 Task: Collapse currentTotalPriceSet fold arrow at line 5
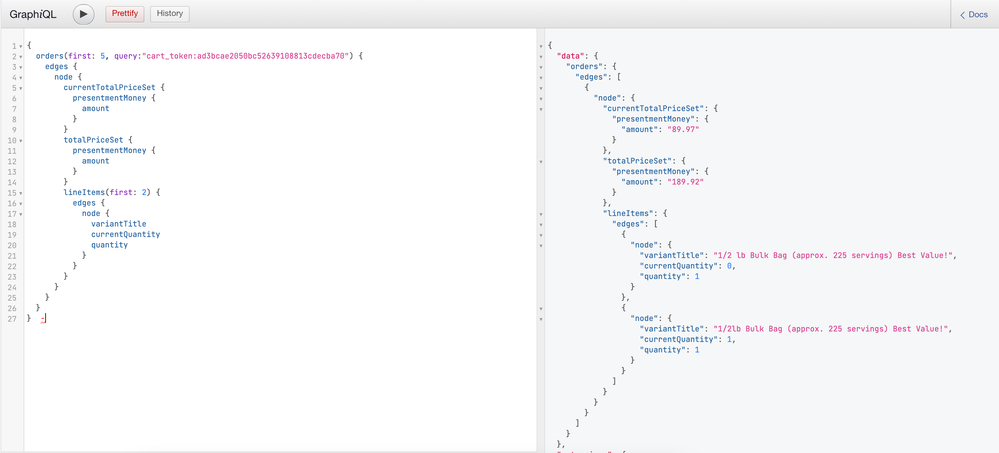point(20,88)
